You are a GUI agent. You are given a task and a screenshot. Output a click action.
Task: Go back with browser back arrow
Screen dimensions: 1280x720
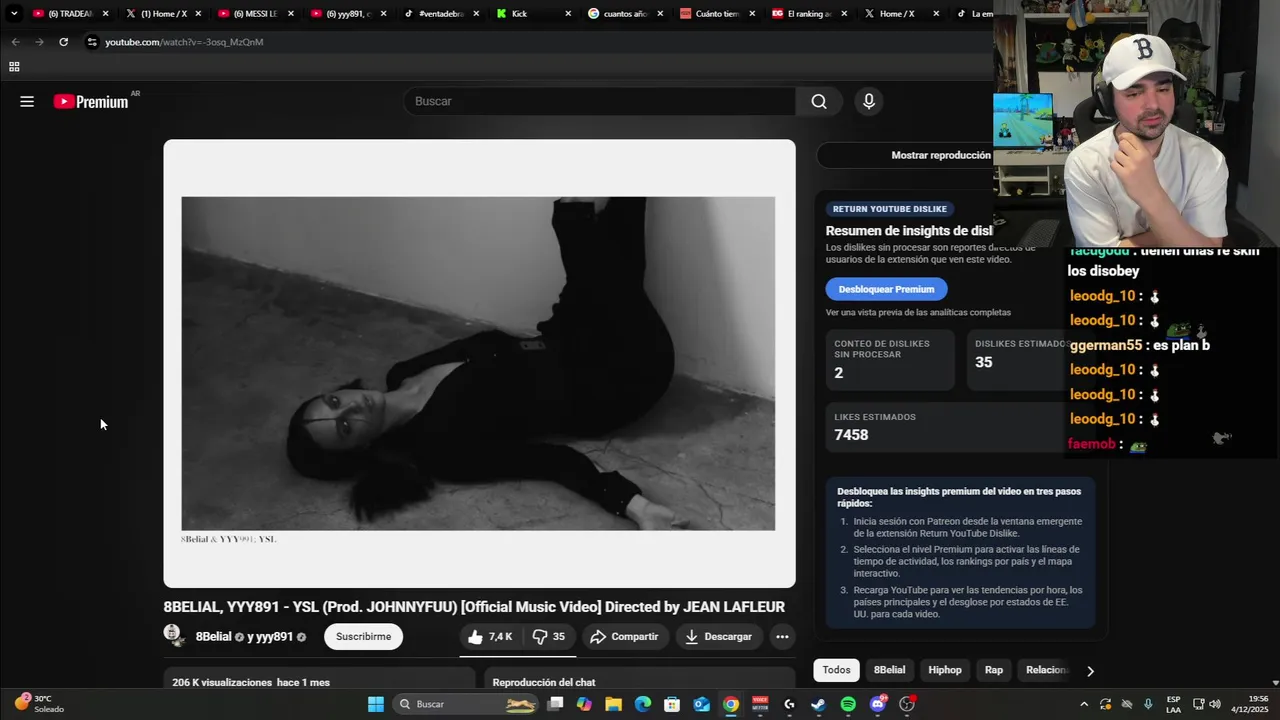point(15,42)
